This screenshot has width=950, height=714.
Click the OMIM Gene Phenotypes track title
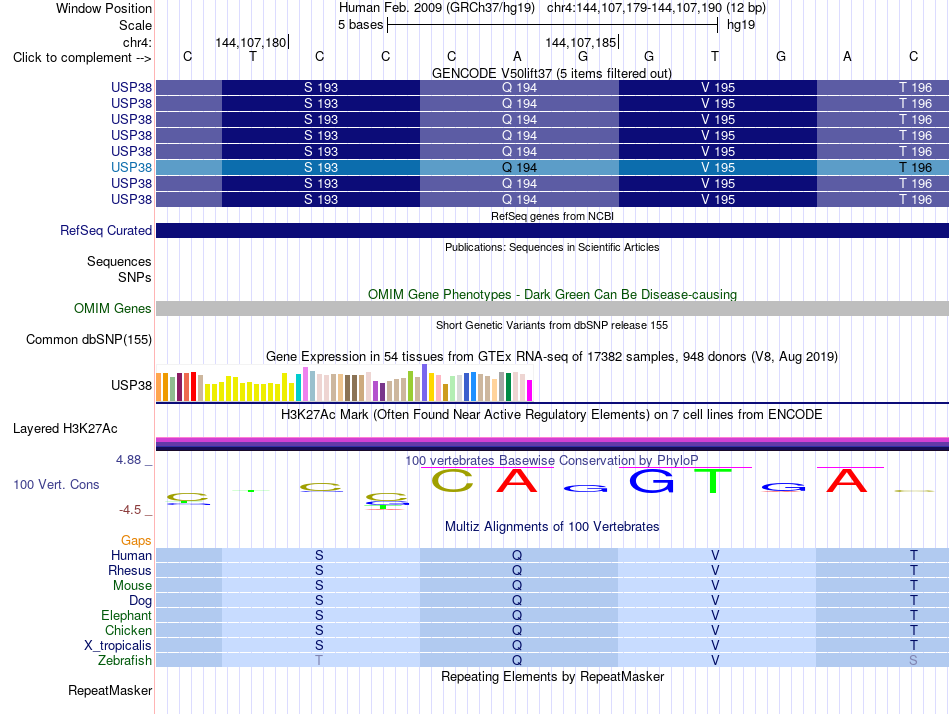552,295
